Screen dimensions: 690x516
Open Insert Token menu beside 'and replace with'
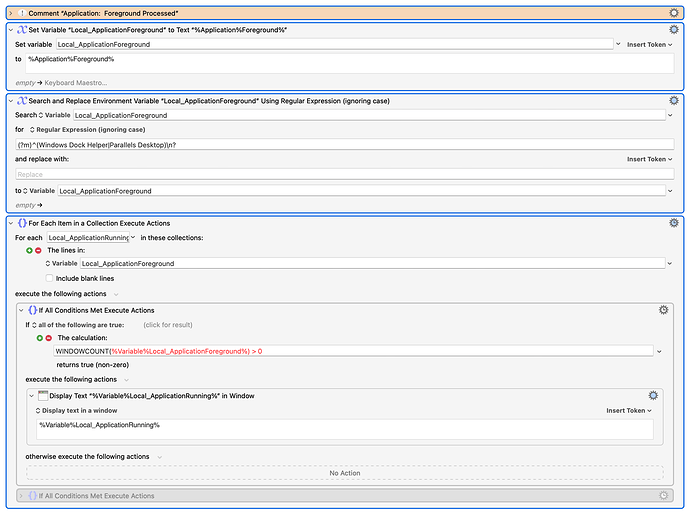[643, 159]
